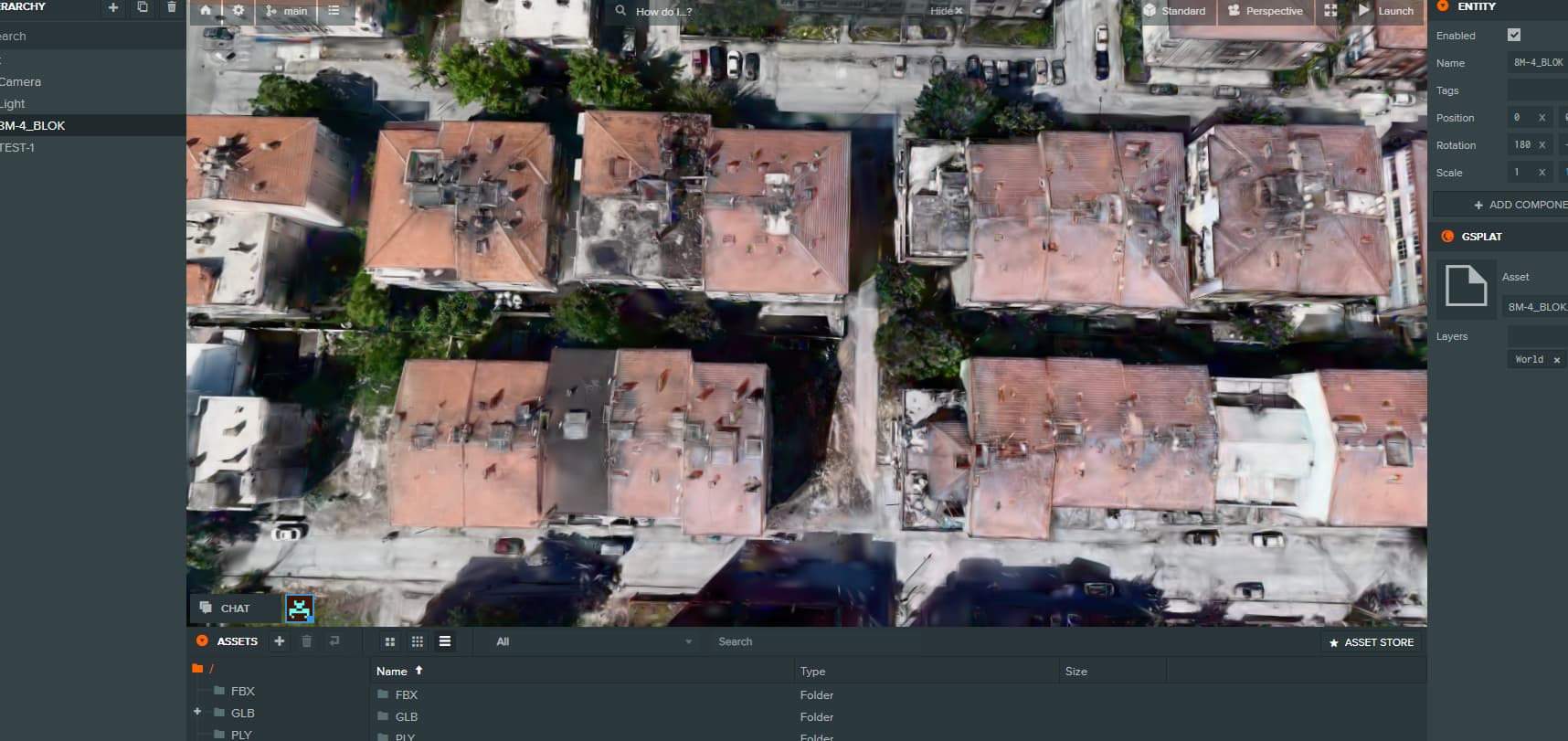
Task: Switch assets to small grid view
Action: click(418, 641)
